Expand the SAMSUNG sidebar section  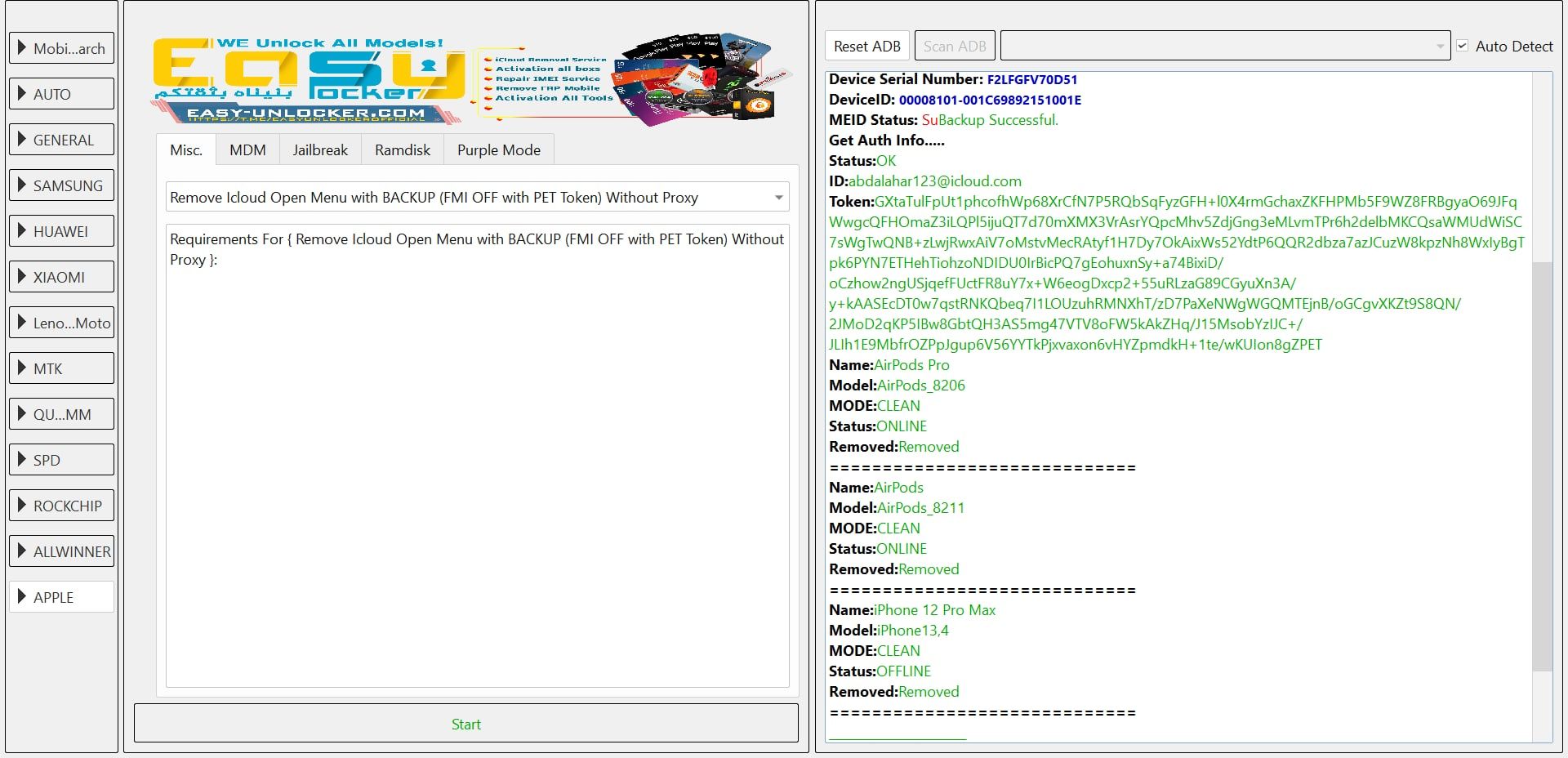click(x=61, y=185)
